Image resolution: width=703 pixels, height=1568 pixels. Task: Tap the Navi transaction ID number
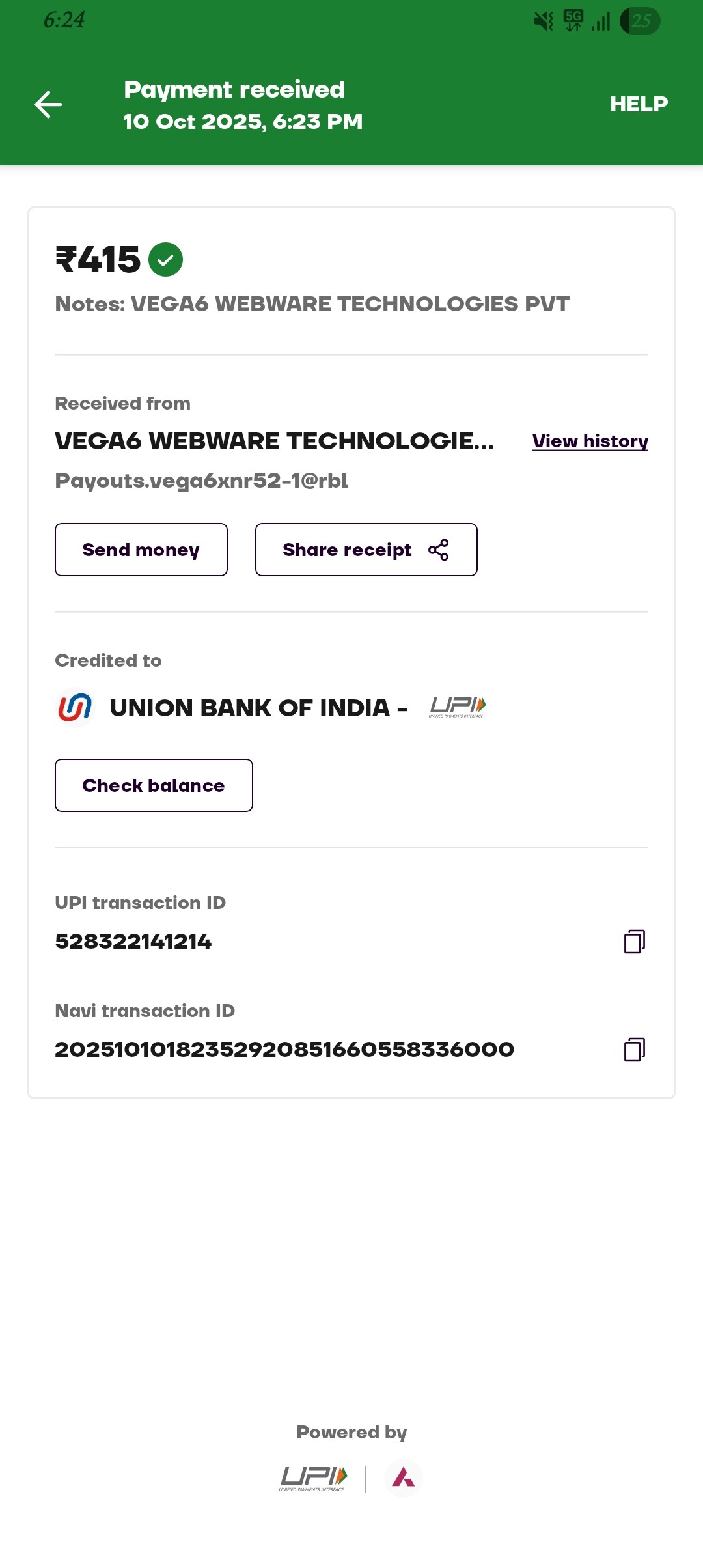pos(284,1050)
